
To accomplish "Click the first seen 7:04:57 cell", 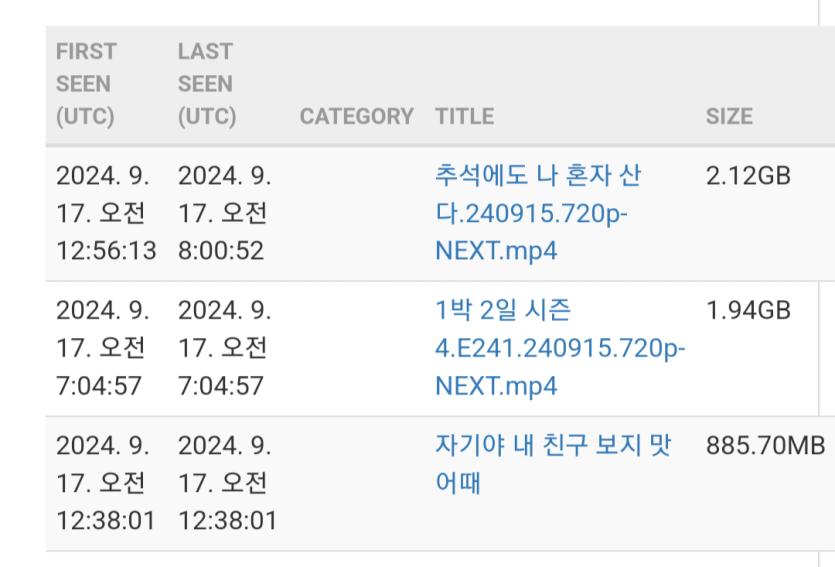I will coord(103,348).
